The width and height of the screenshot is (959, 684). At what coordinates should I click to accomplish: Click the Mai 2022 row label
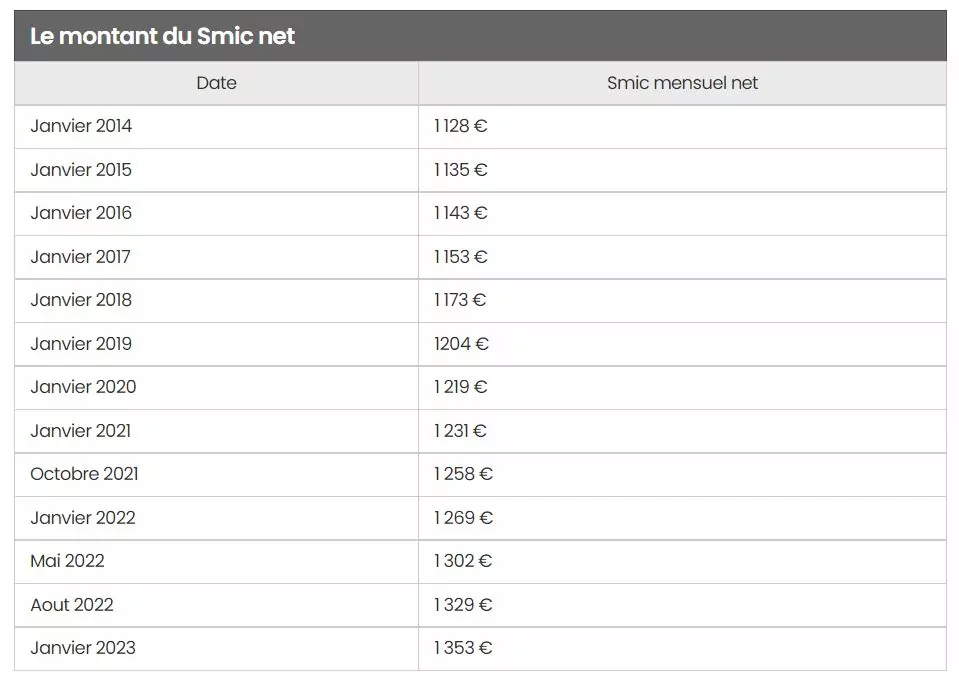pyautogui.click(x=67, y=561)
